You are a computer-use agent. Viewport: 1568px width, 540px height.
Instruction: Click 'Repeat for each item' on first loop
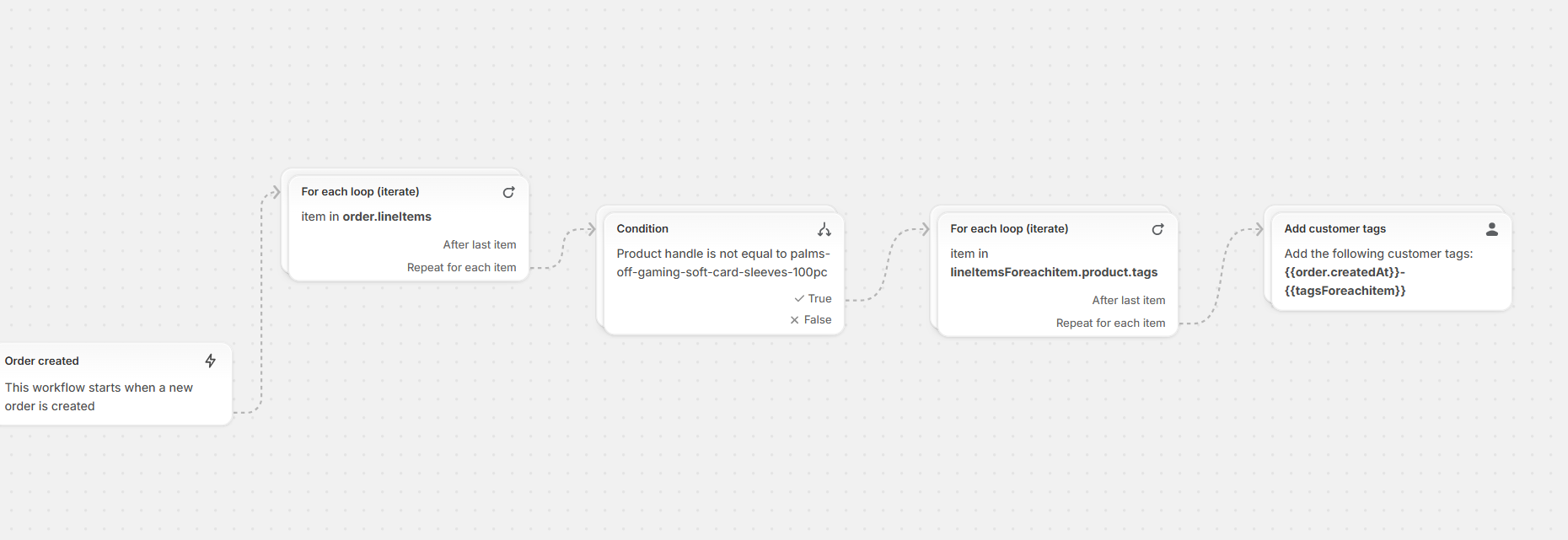click(461, 267)
